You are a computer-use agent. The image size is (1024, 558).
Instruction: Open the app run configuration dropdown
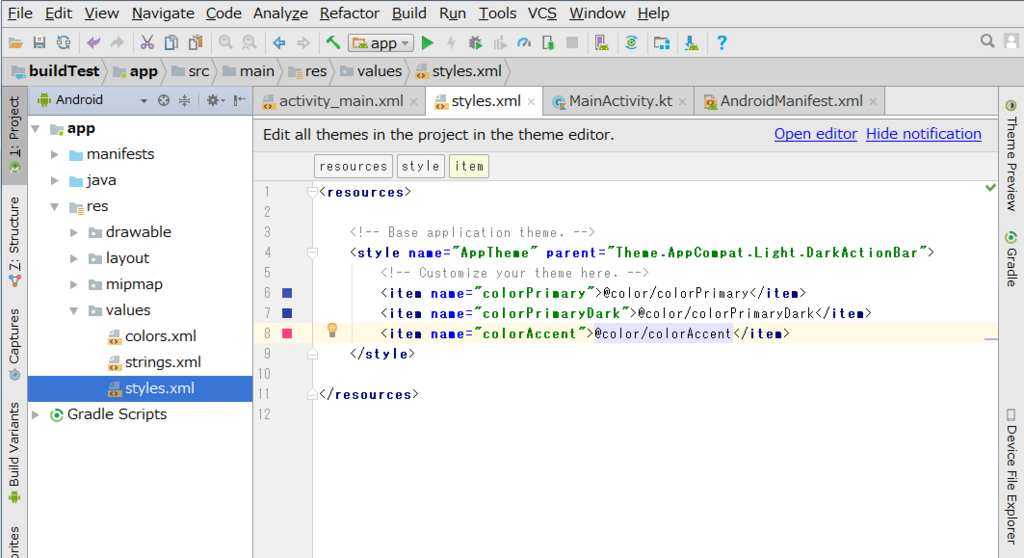(381, 43)
